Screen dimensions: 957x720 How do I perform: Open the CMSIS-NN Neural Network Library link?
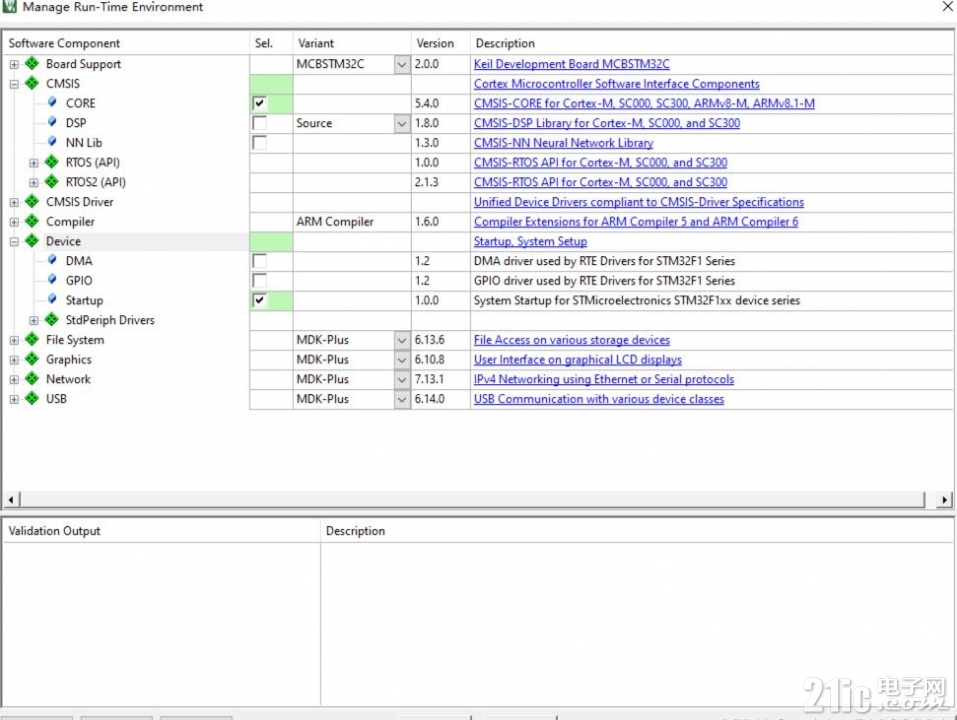coord(563,143)
